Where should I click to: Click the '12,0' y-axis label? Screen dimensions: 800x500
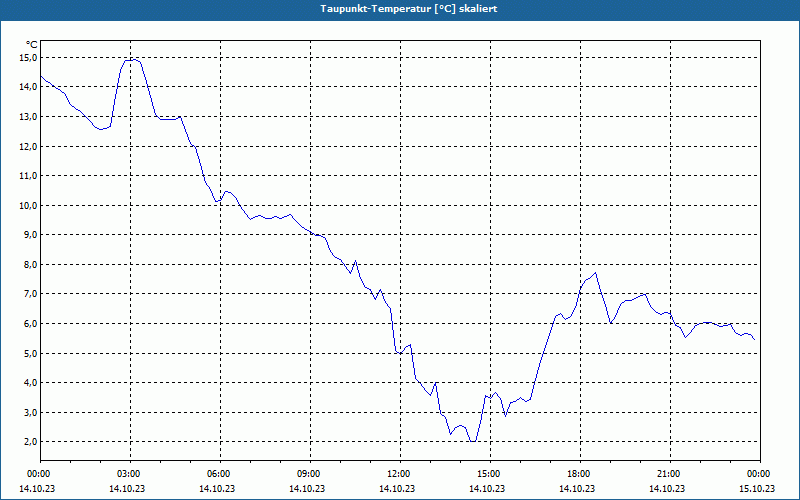(28, 146)
